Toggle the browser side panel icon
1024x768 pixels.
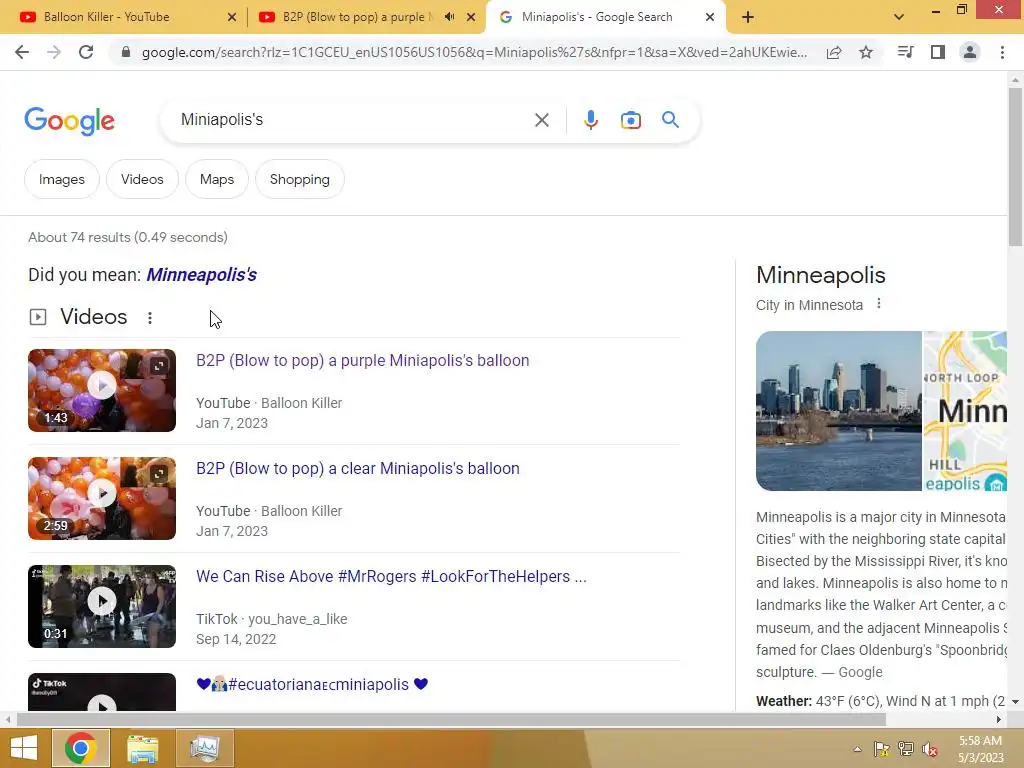[938, 52]
